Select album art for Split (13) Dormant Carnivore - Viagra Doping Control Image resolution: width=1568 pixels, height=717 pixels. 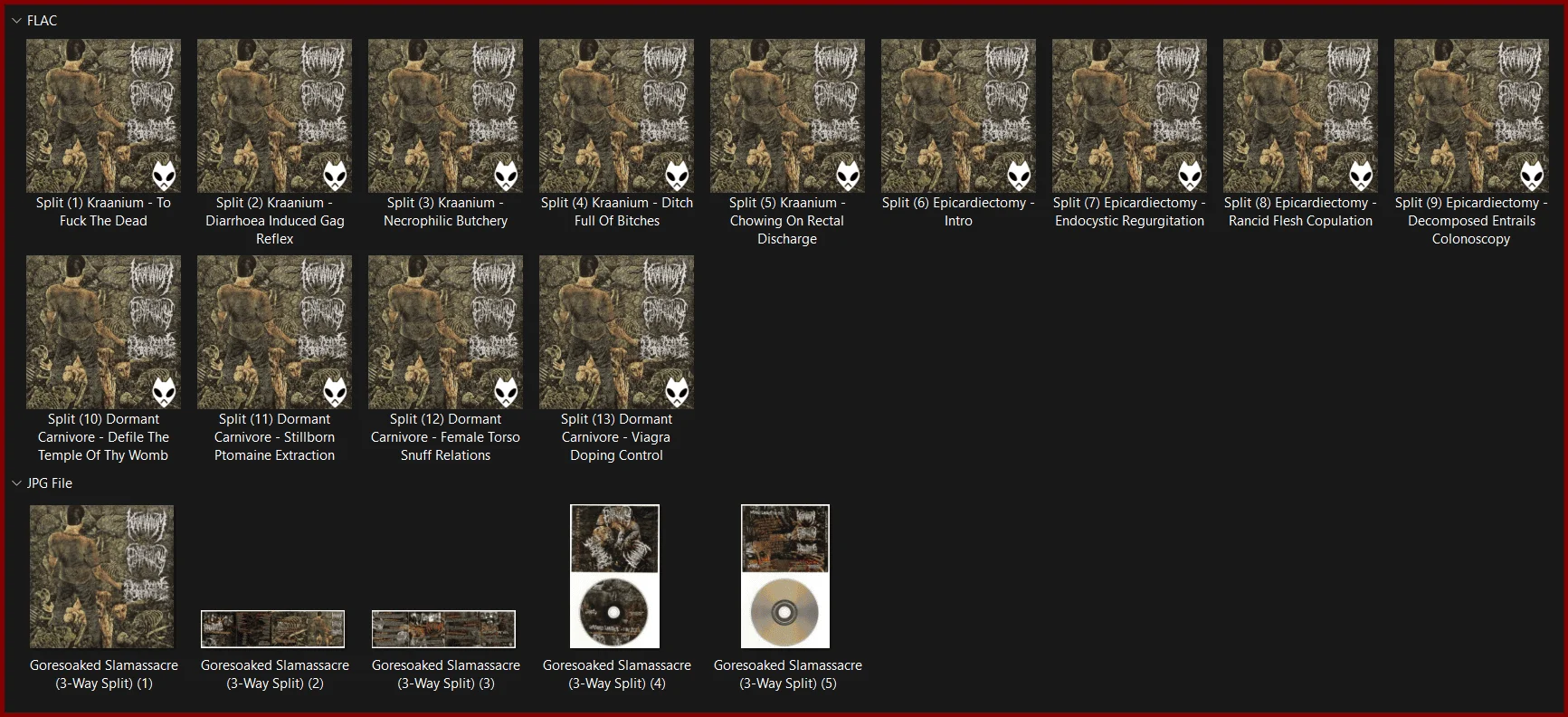[616, 332]
